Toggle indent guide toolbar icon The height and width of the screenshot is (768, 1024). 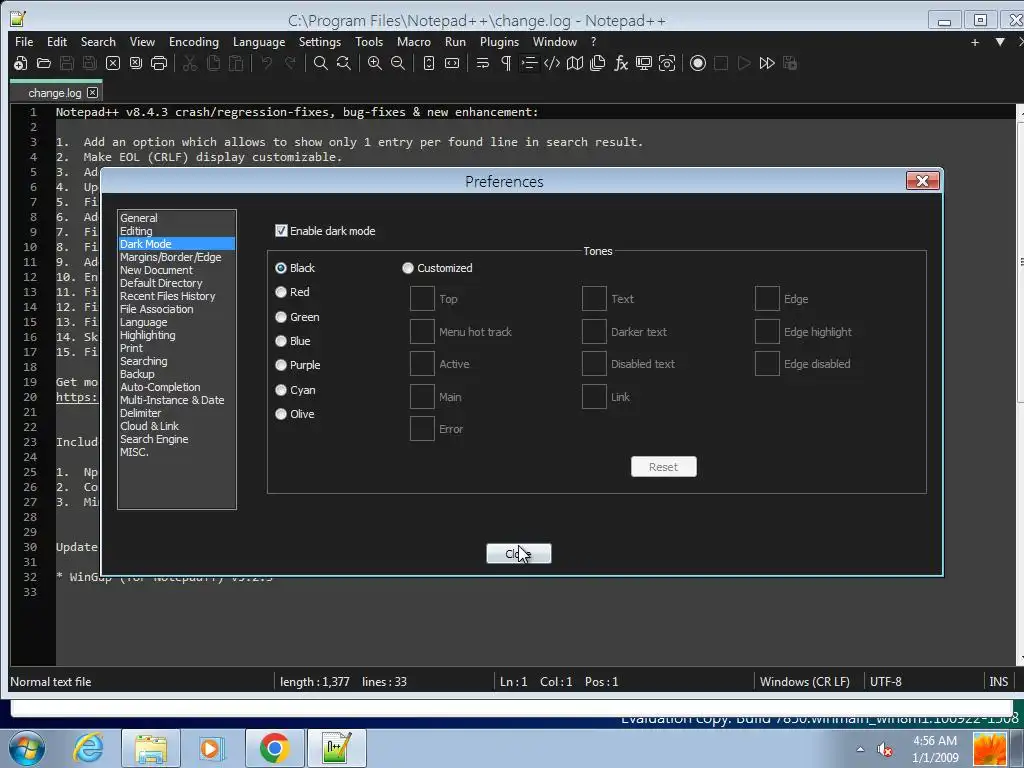[529, 63]
